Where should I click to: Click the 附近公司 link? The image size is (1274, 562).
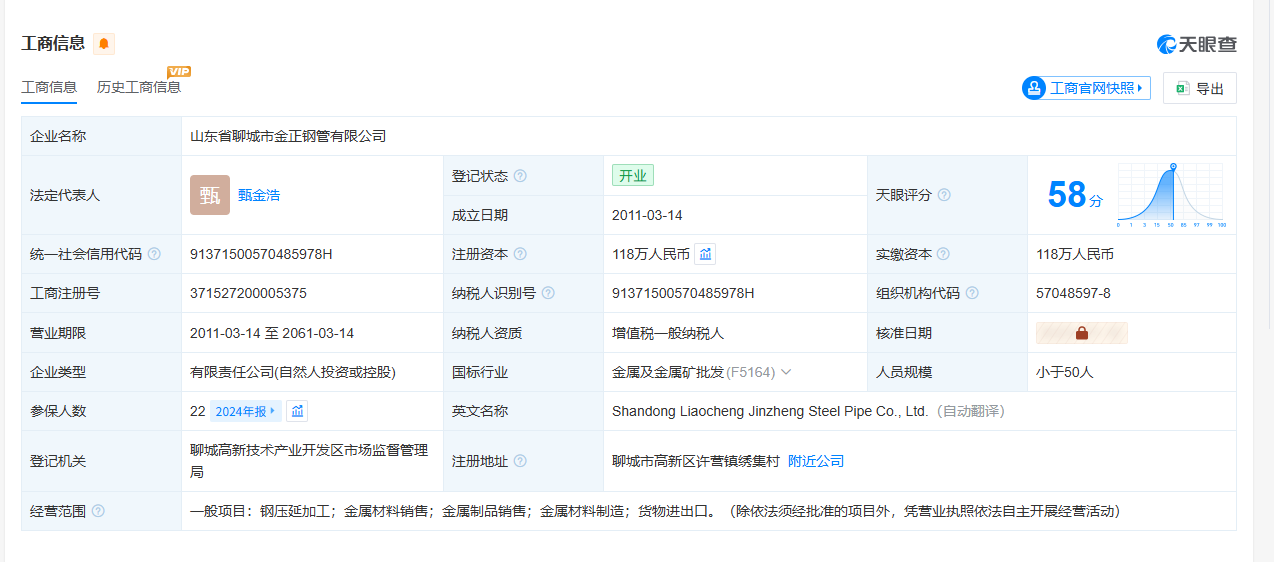coord(816,461)
